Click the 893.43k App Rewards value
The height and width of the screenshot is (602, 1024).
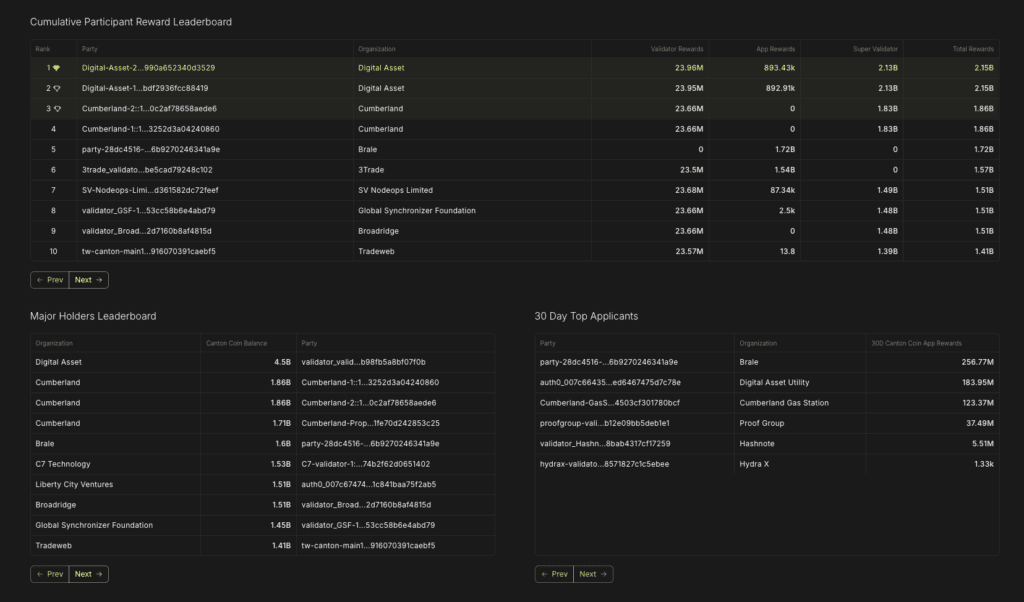[779, 68]
